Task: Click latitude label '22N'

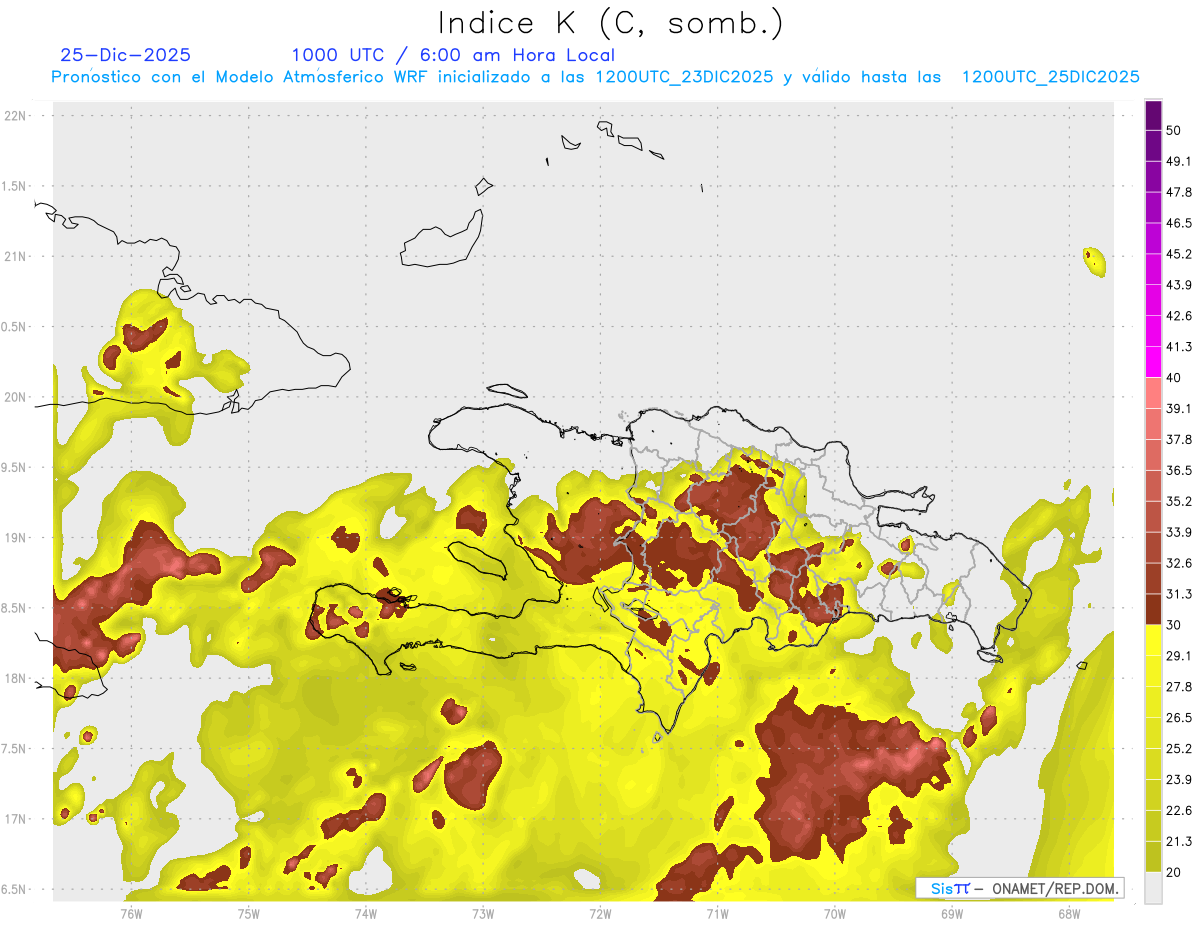Action: 17,116
